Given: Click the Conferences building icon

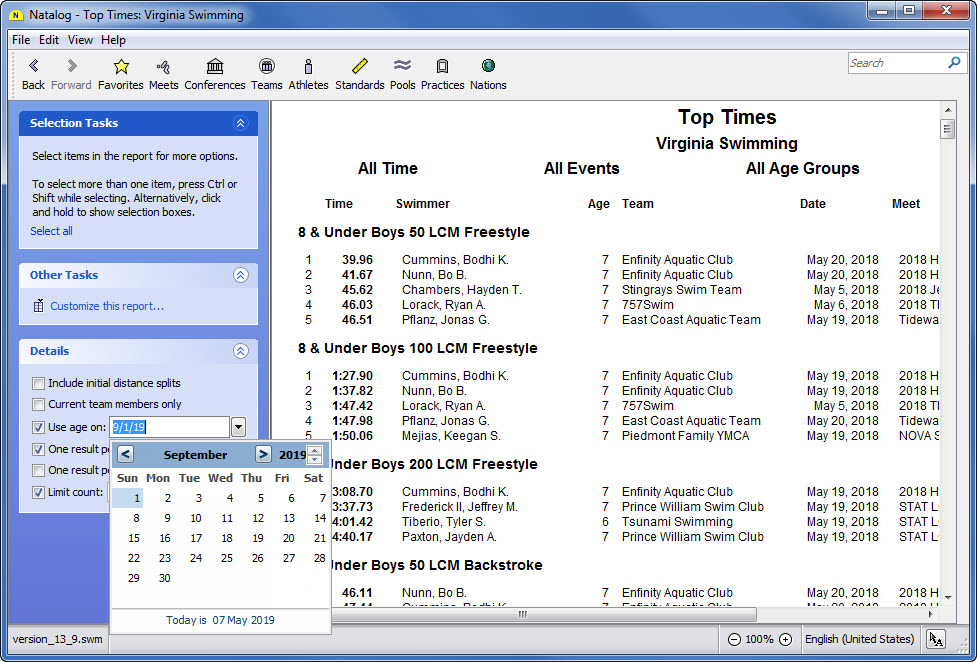Looking at the screenshot, I should click(x=215, y=67).
